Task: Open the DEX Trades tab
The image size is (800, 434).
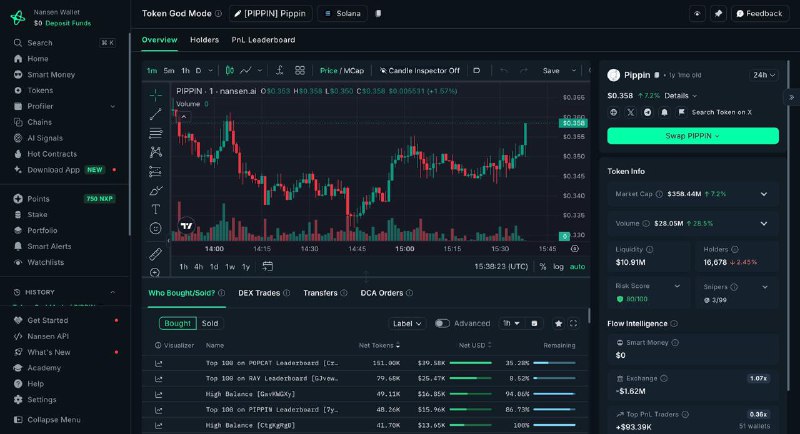Action: coord(259,293)
